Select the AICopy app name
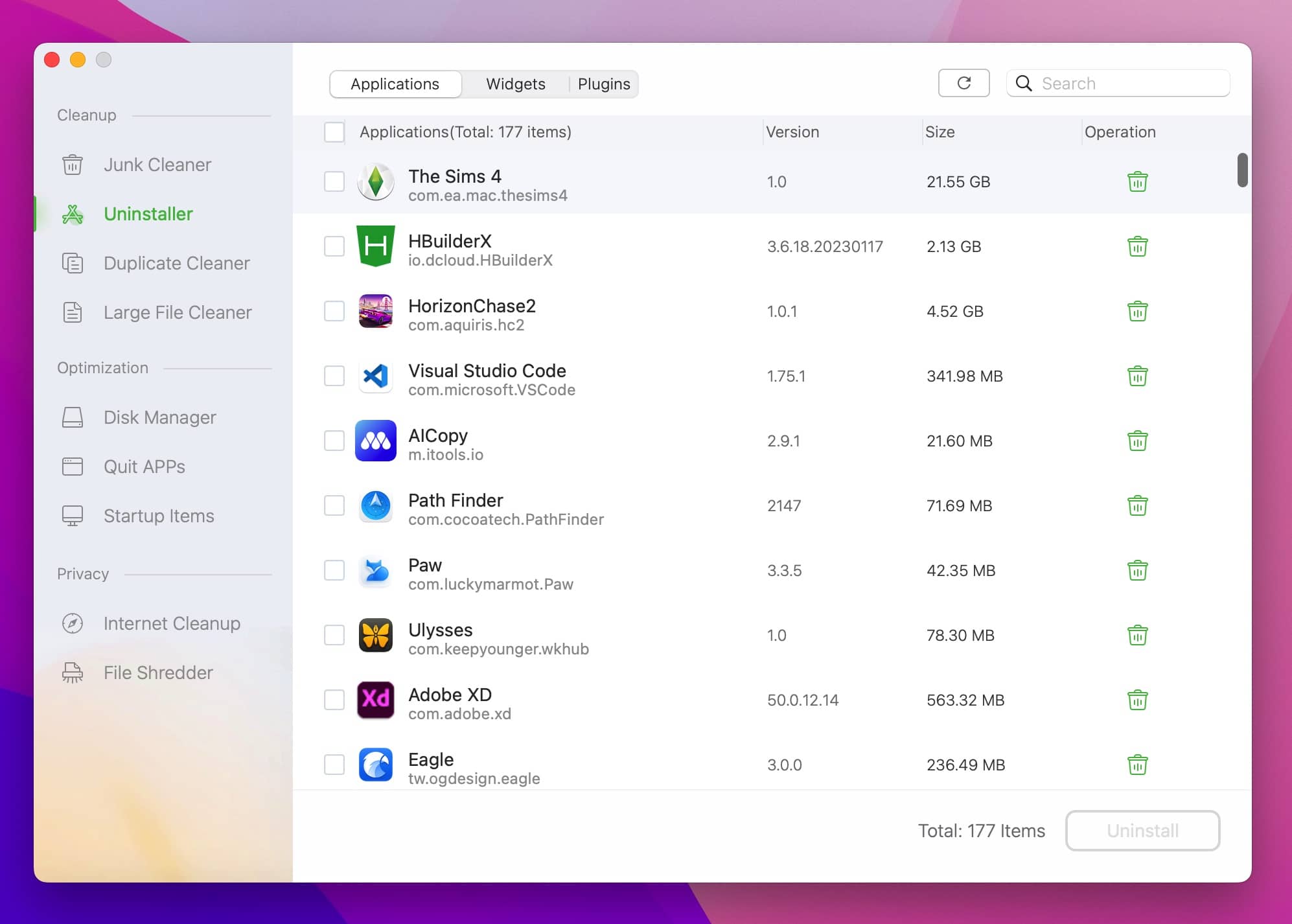 438,435
